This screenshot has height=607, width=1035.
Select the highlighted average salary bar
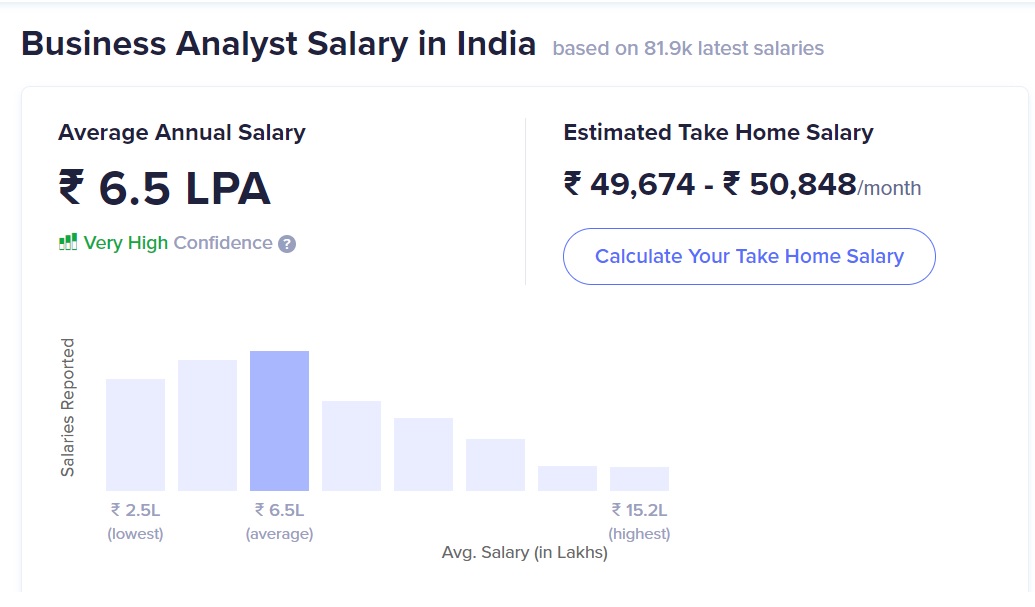point(279,421)
